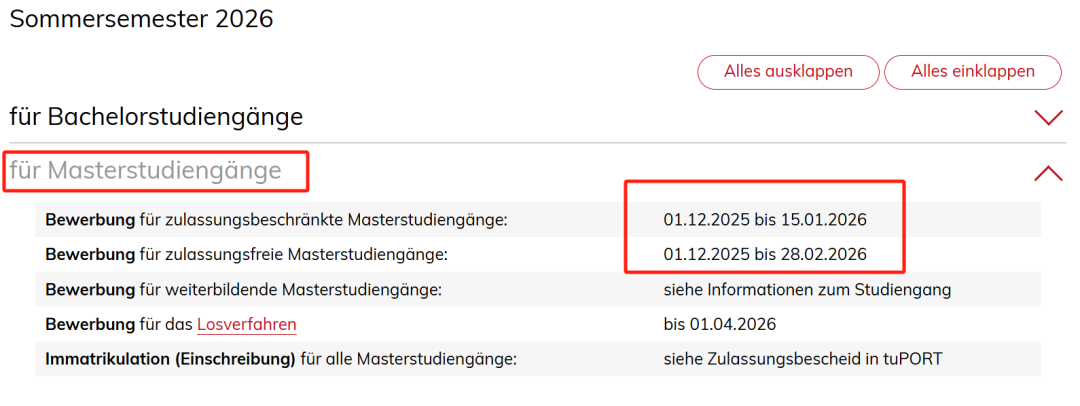The height and width of the screenshot is (406, 1080).
Task: Expand Bachelor section via down chevron
Action: (1048, 118)
